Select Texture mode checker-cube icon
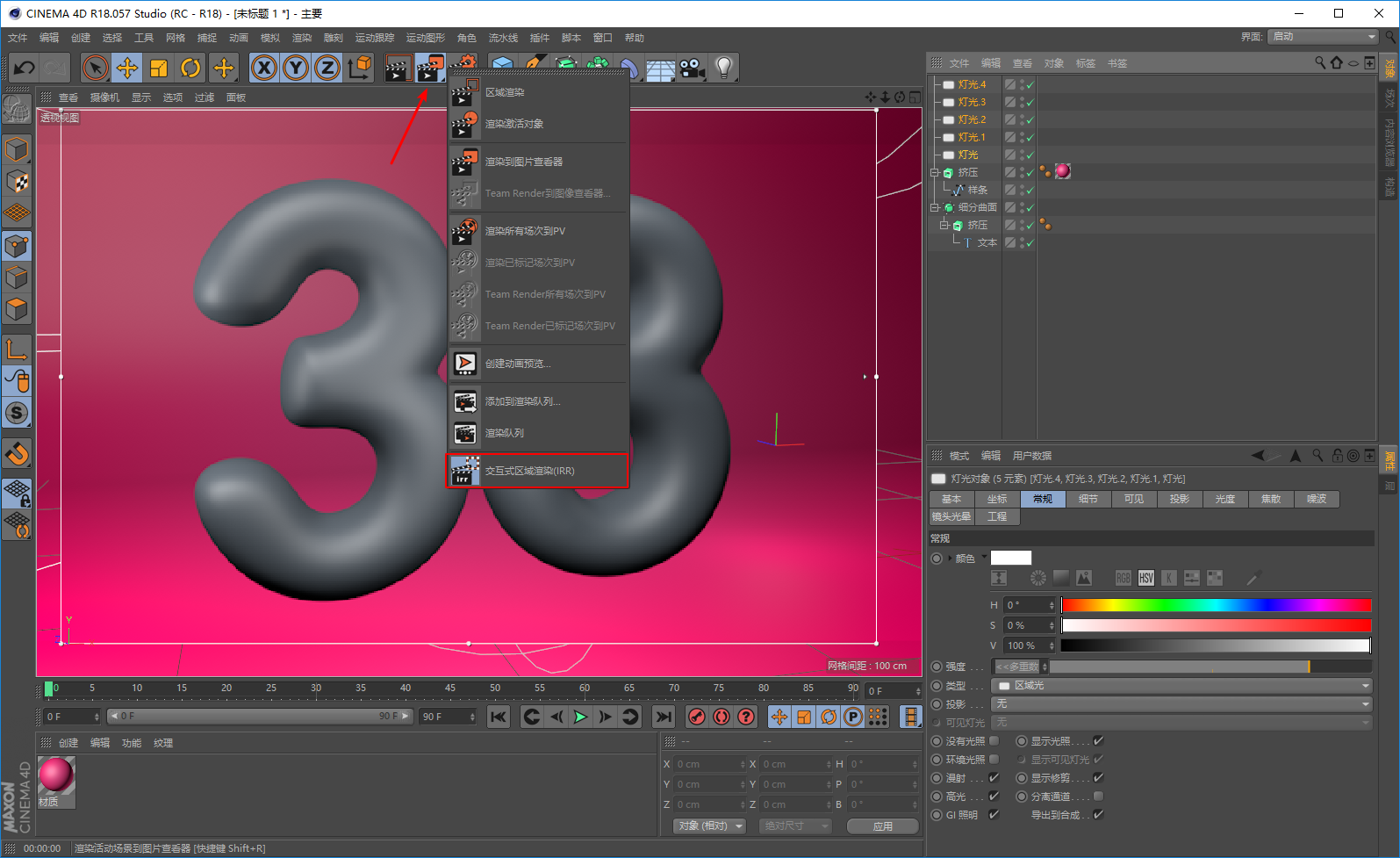Viewport: 1400px width, 858px height. [x=17, y=181]
